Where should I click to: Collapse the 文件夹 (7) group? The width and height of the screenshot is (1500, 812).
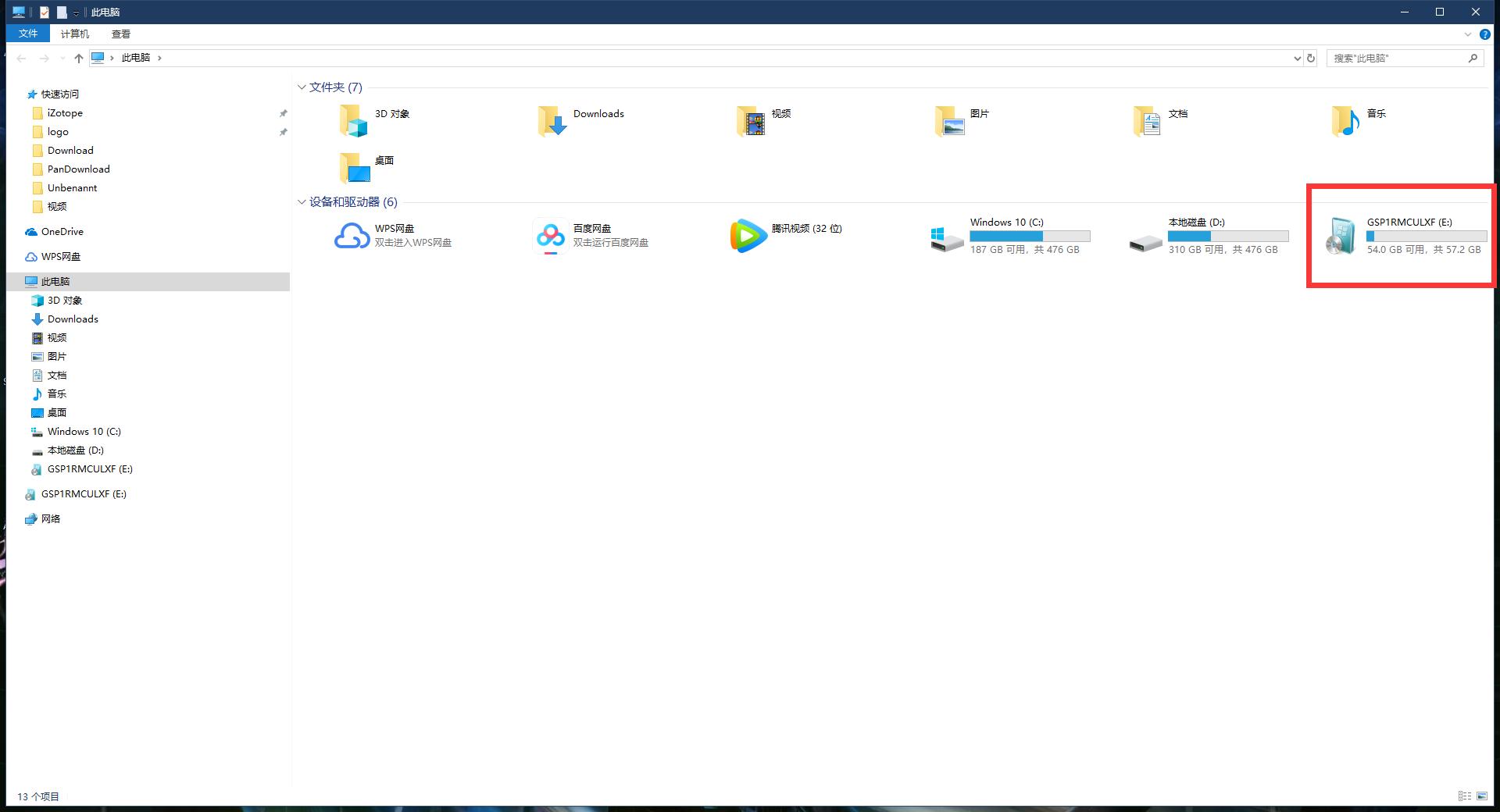point(302,87)
